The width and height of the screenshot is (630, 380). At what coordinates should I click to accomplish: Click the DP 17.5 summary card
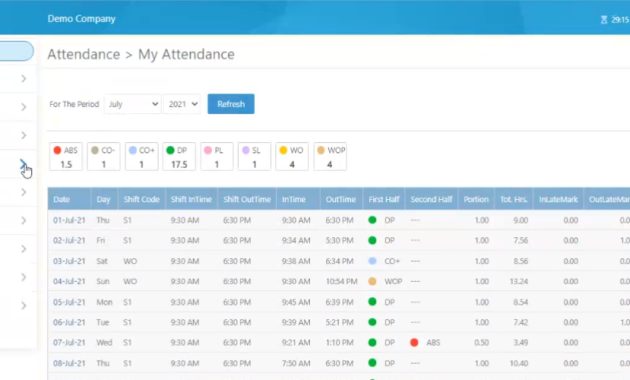179,157
